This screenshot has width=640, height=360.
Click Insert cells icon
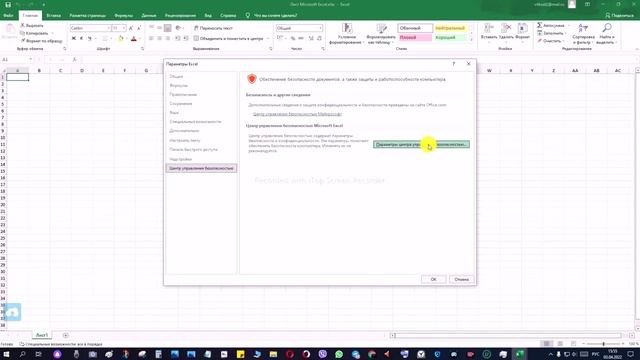coord(489,28)
